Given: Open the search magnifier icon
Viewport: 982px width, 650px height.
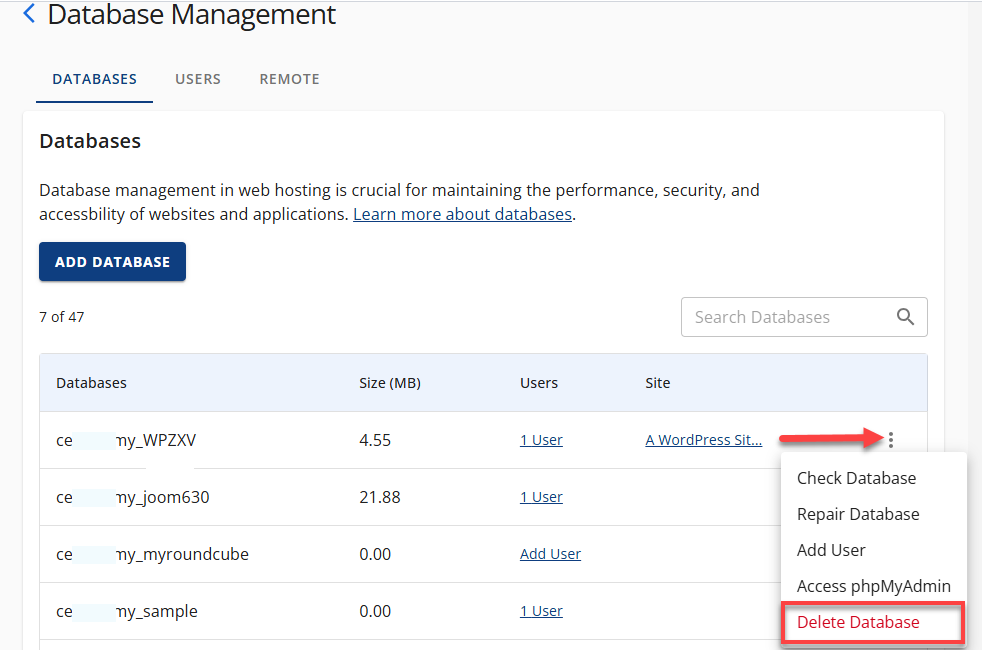Looking at the screenshot, I should [x=906, y=317].
